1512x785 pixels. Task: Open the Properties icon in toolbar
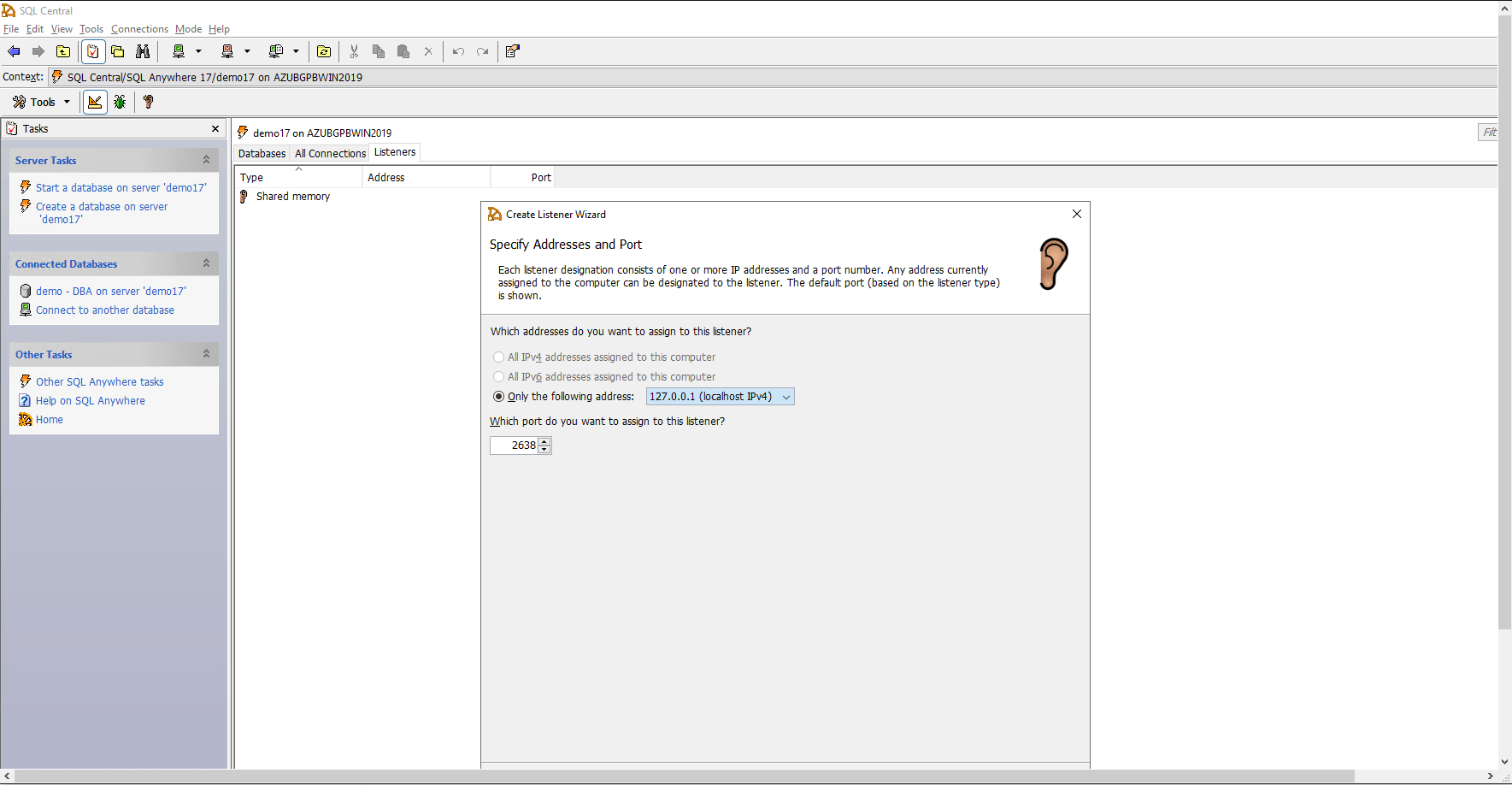(513, 51)
